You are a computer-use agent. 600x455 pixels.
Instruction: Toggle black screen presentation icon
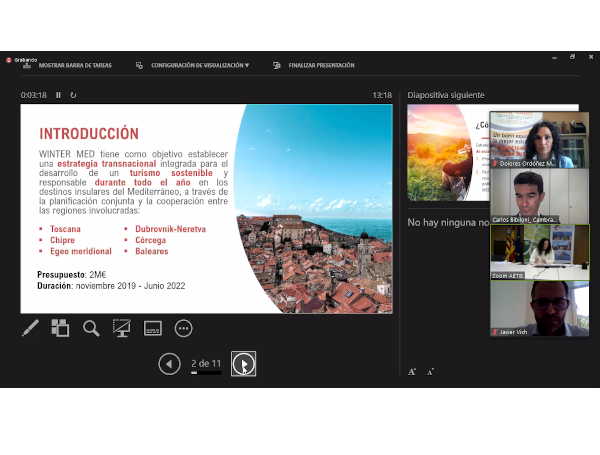(122, 328)
